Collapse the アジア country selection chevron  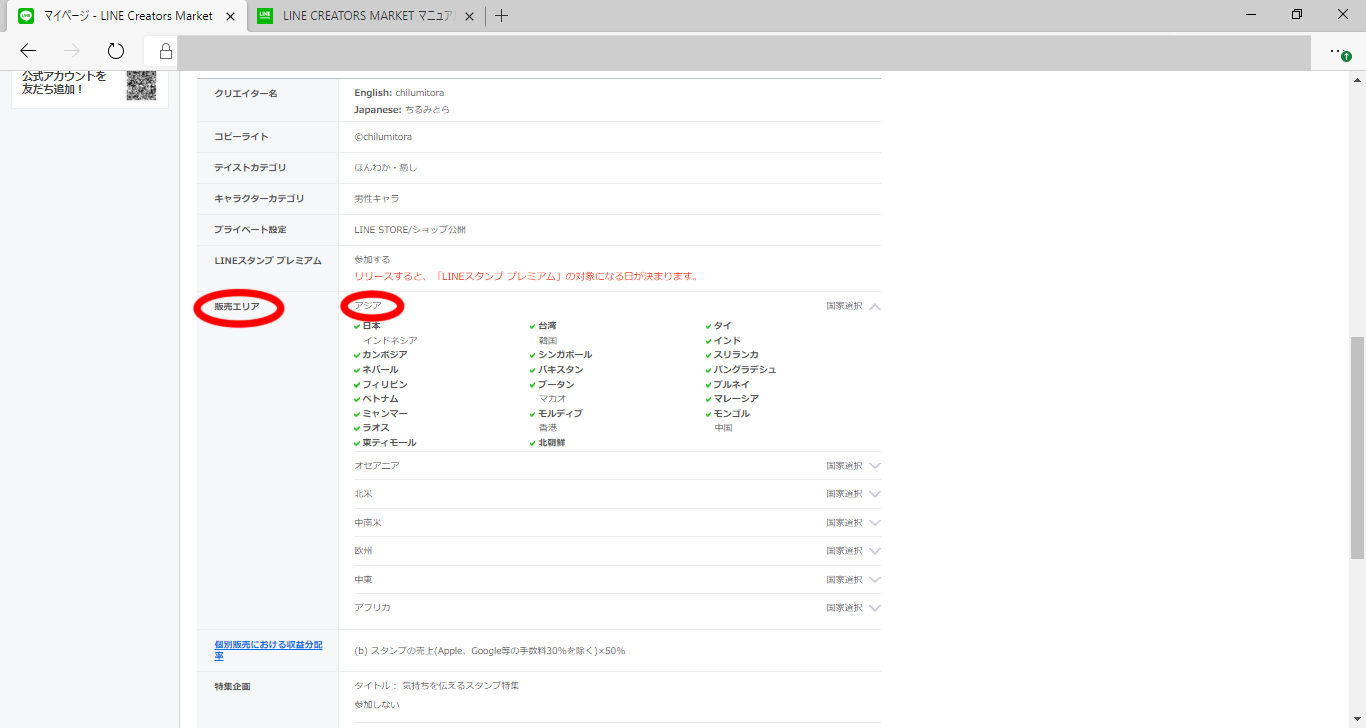coord(875,307)
